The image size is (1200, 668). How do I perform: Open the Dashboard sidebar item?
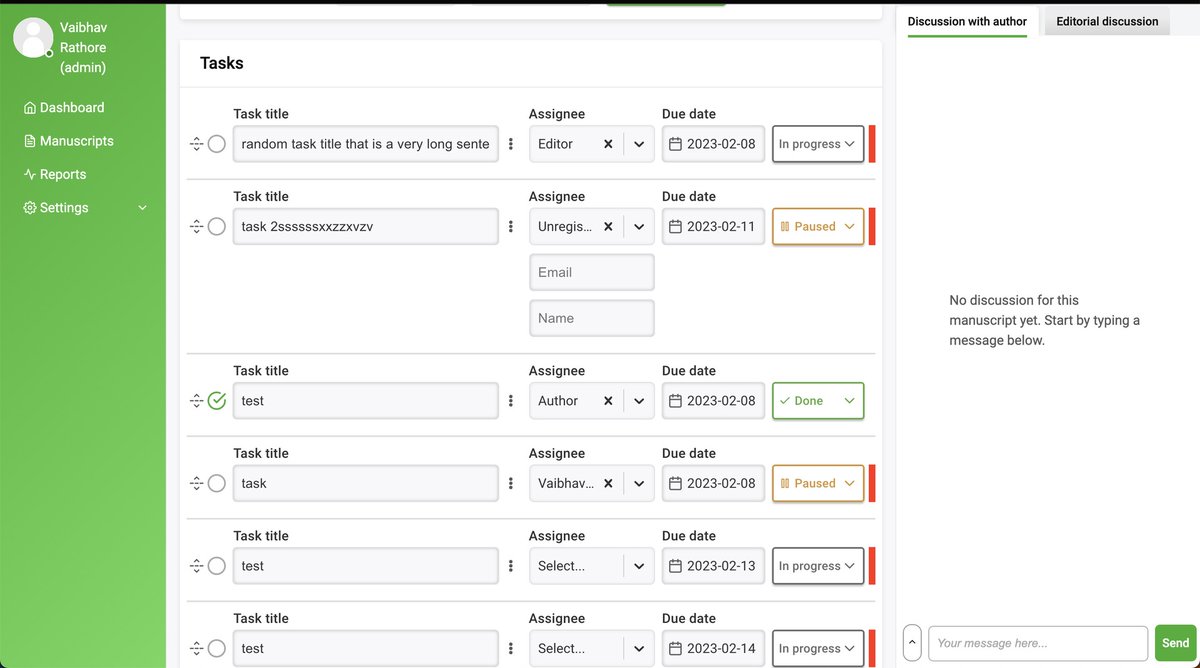pyautogui.click(x=64, y=107)
